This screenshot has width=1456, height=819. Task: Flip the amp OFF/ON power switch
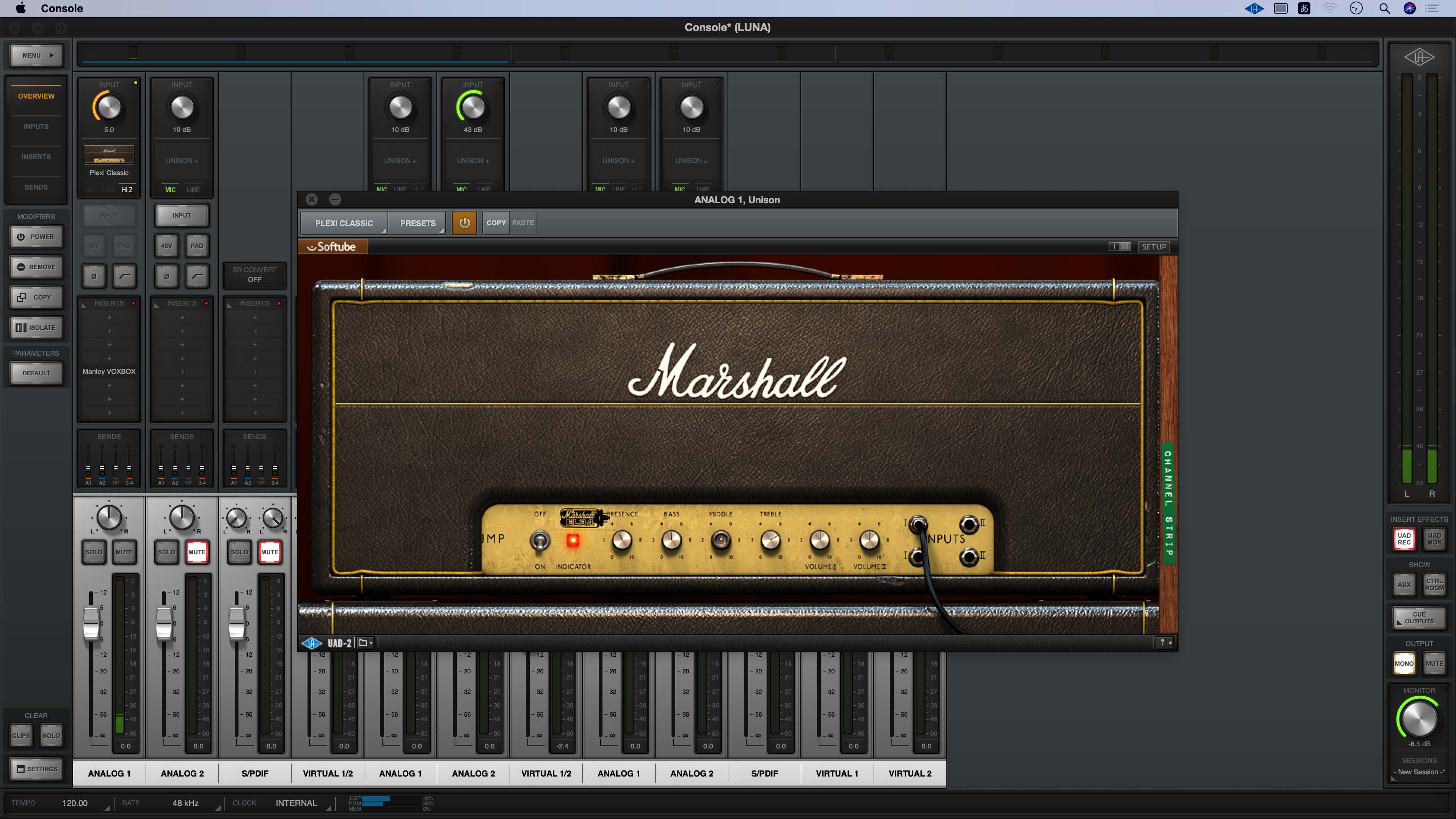pyautogui.click(x=540, y=540)
